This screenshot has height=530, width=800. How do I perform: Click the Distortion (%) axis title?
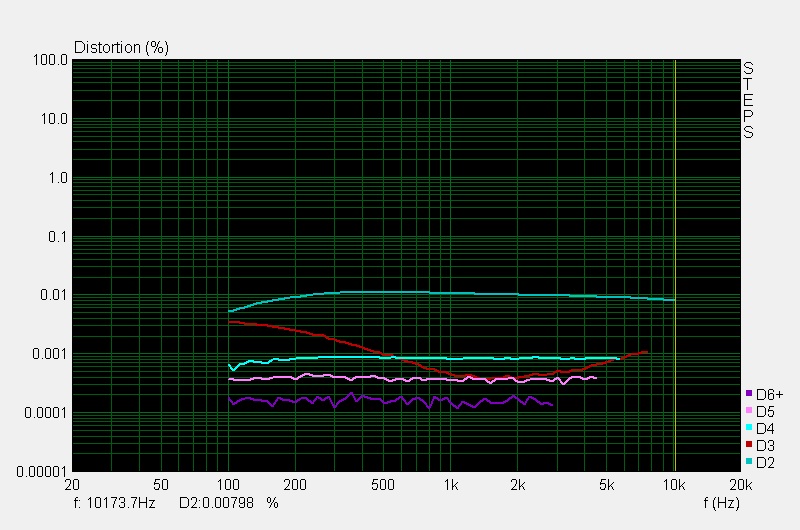[x=121, y=47]
